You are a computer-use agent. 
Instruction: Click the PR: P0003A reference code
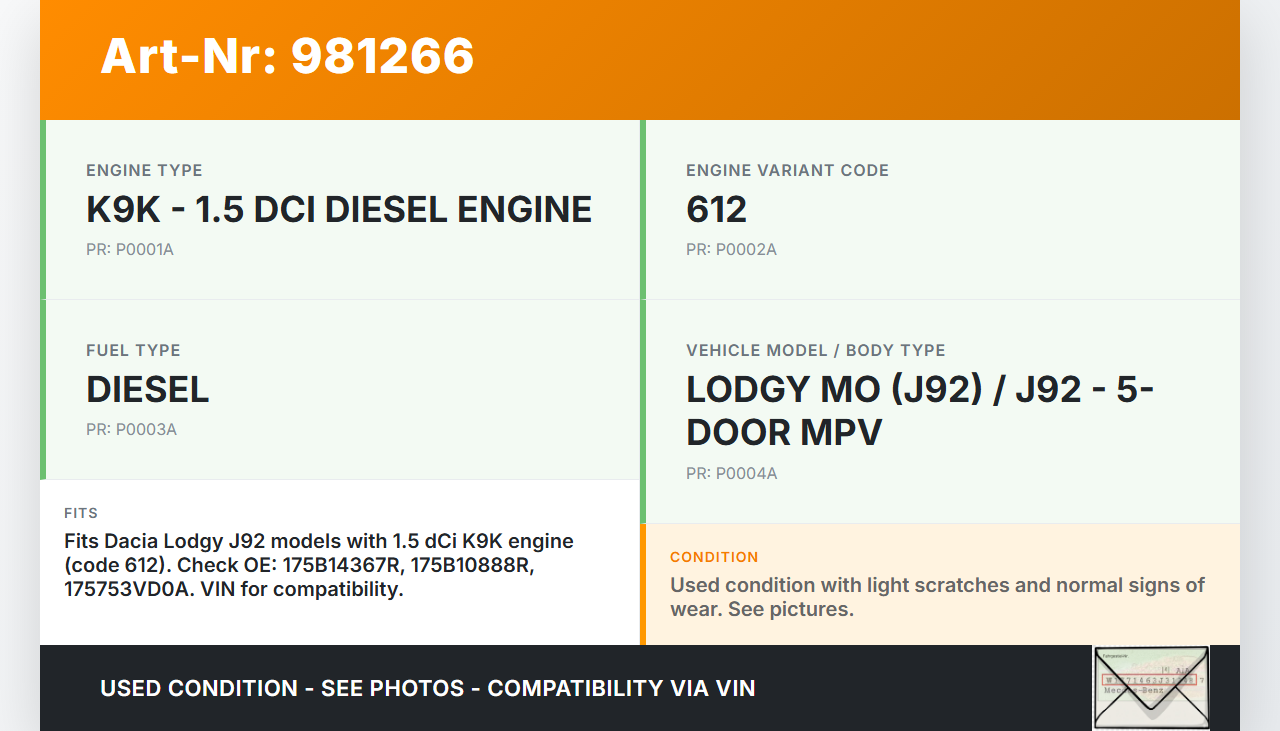tap(131, 429)
